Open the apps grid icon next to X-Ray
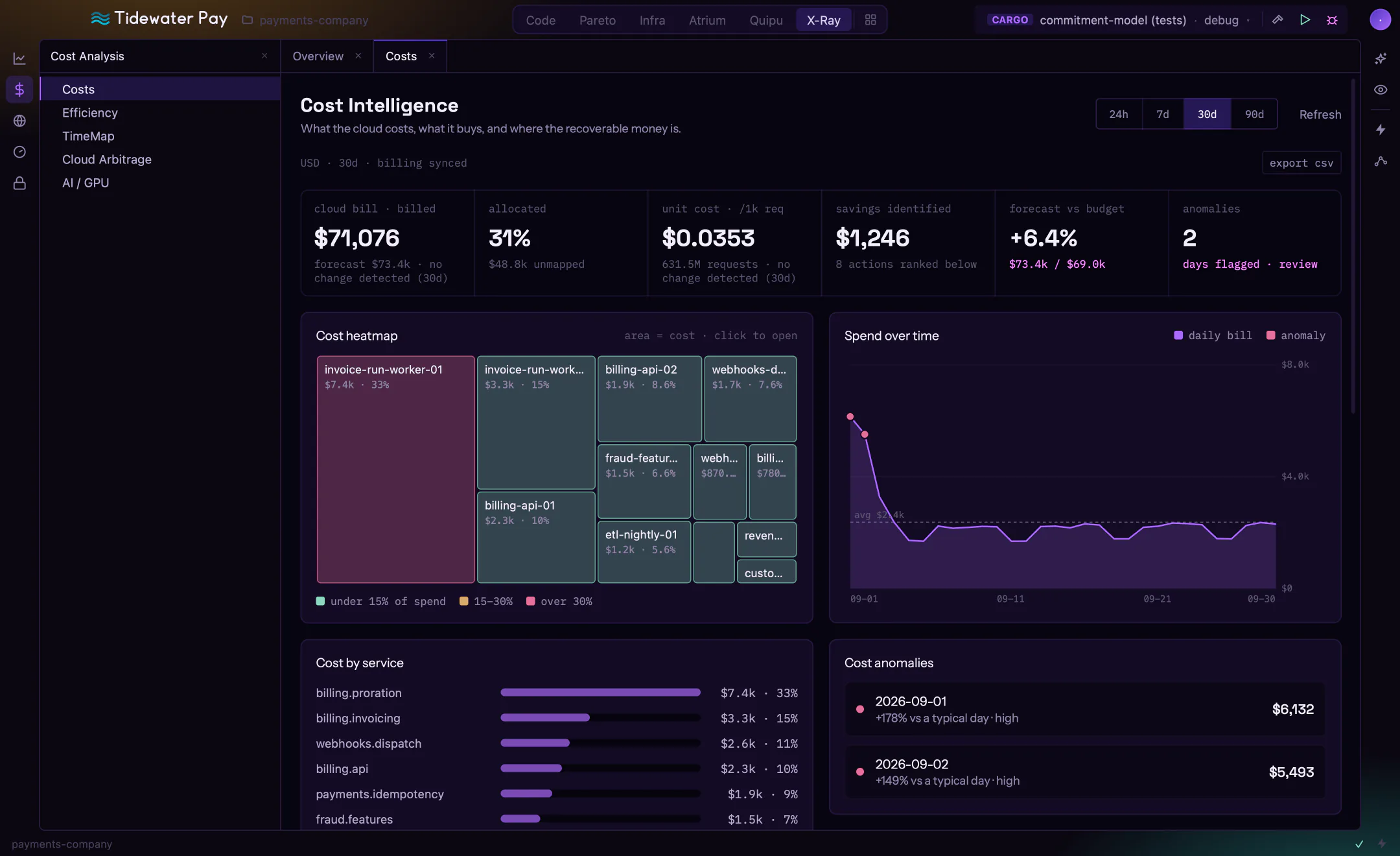 click(870, 20)
